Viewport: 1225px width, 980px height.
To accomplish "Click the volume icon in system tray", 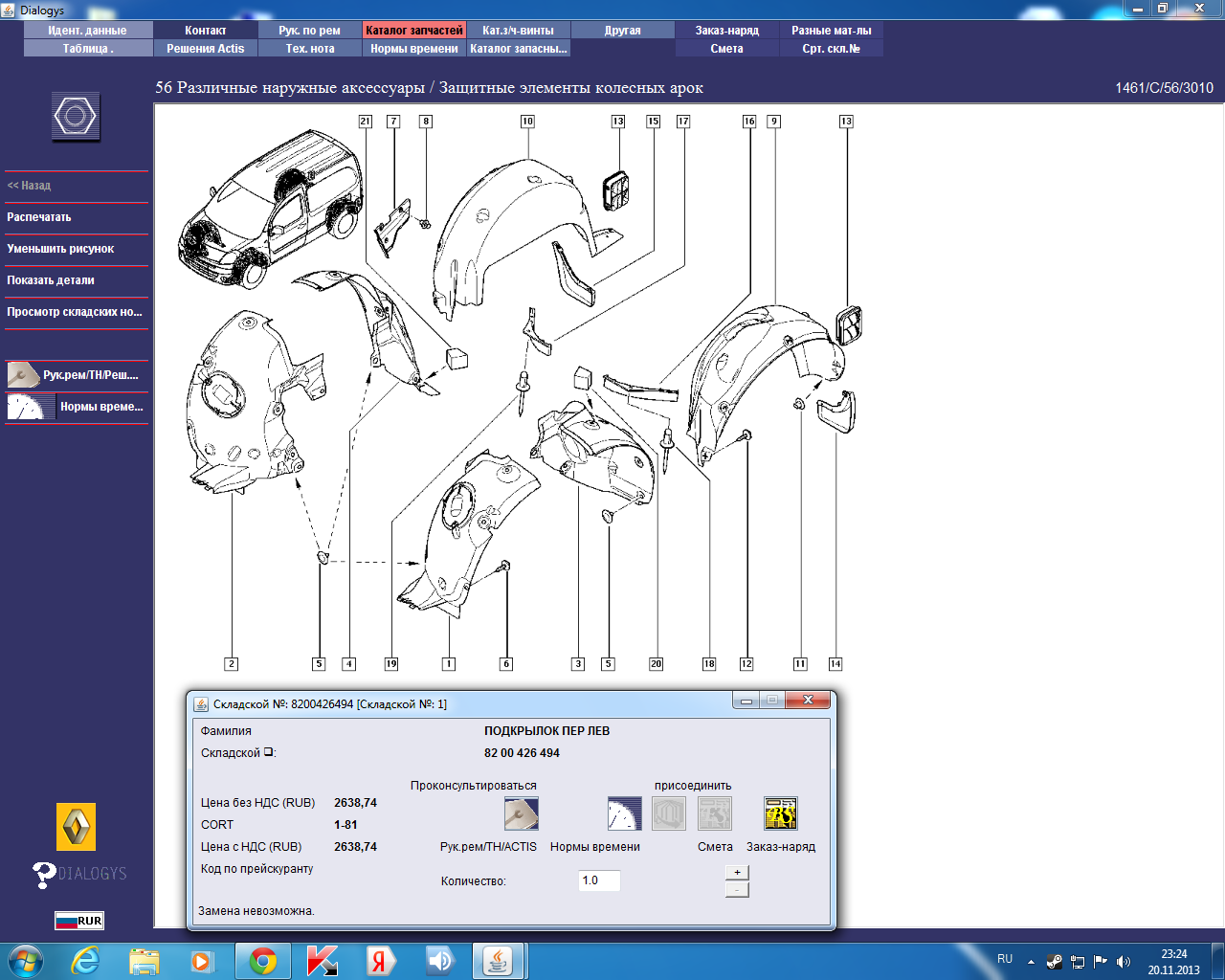I will (1124, 961).
